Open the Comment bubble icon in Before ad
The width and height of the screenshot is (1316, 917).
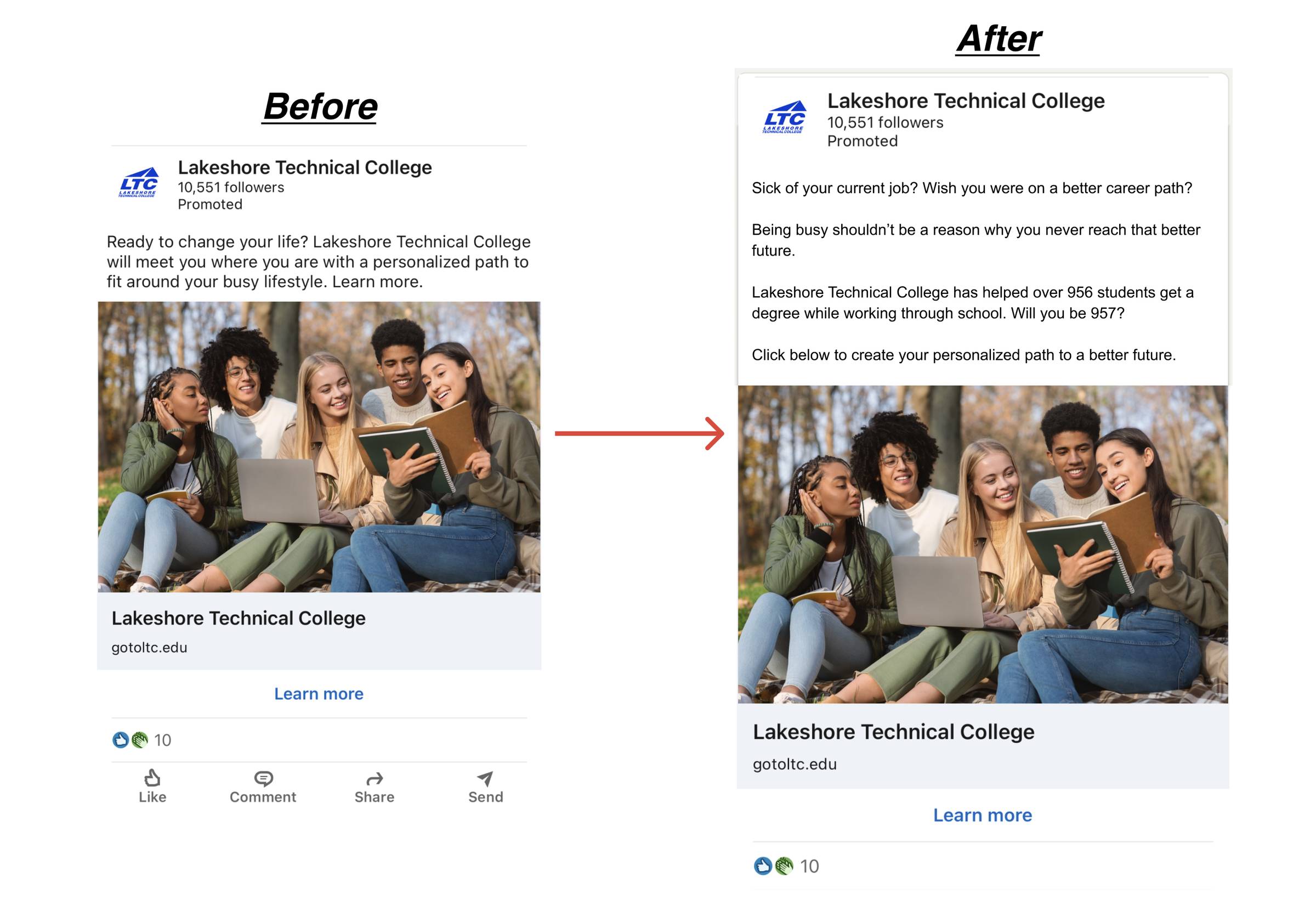(x=263, y=778)
